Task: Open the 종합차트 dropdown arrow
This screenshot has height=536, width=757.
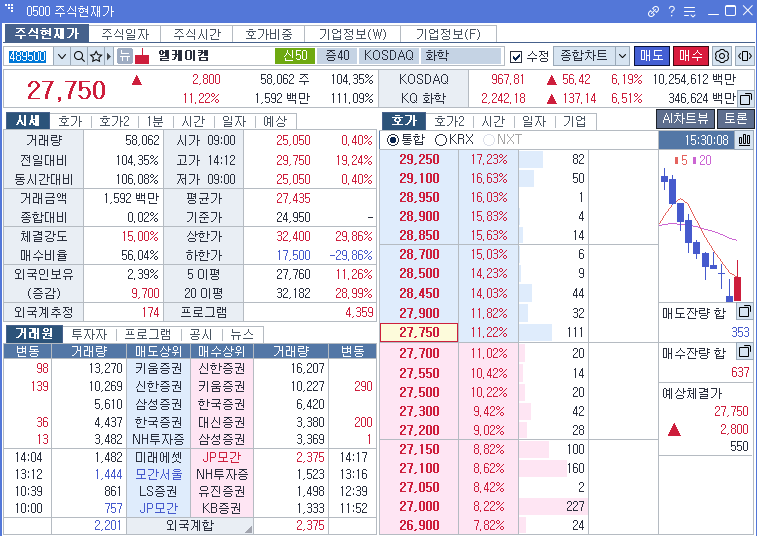Action: [622, 56]
